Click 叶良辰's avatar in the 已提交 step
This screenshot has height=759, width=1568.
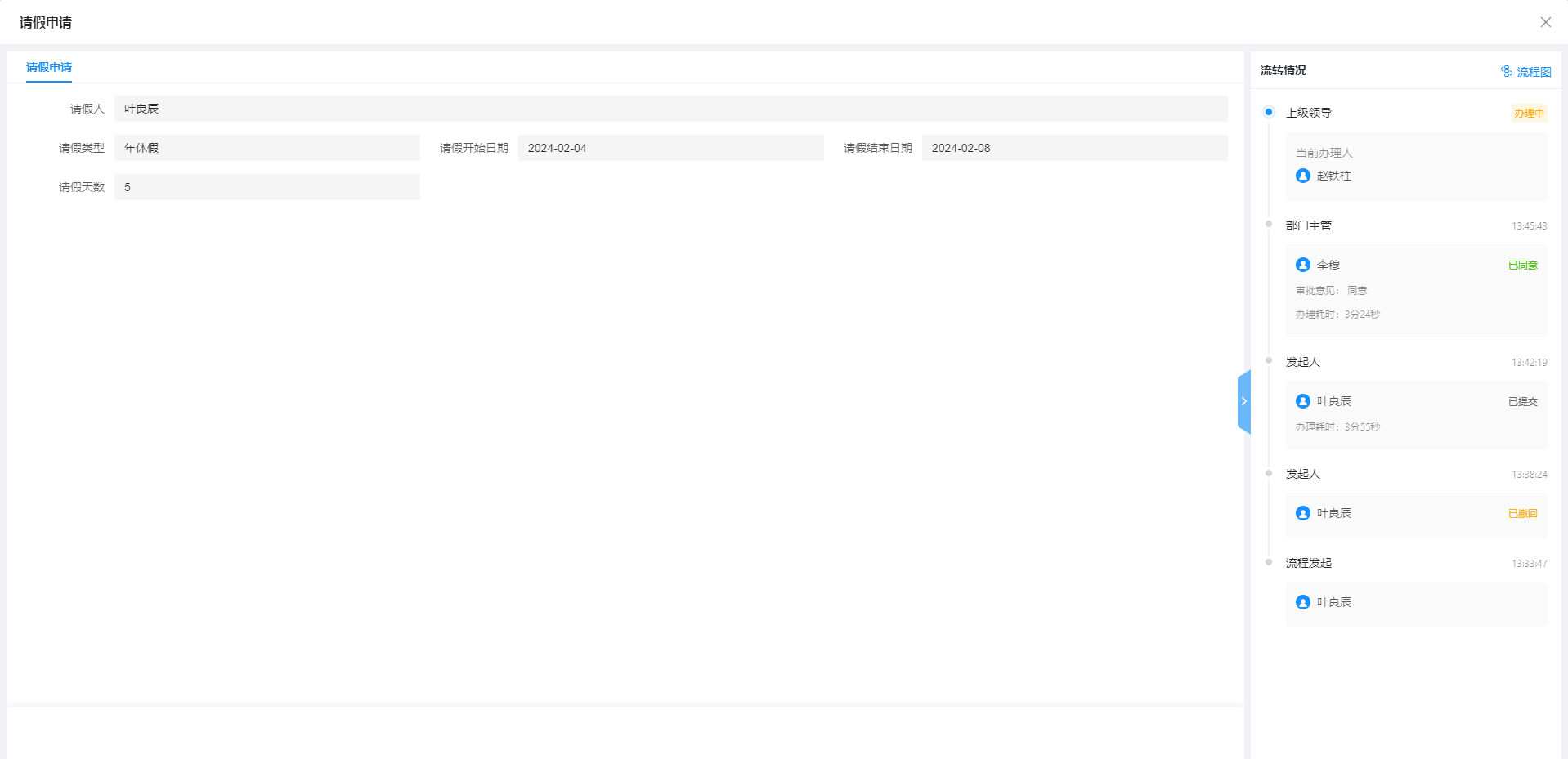coord(1303,401)
